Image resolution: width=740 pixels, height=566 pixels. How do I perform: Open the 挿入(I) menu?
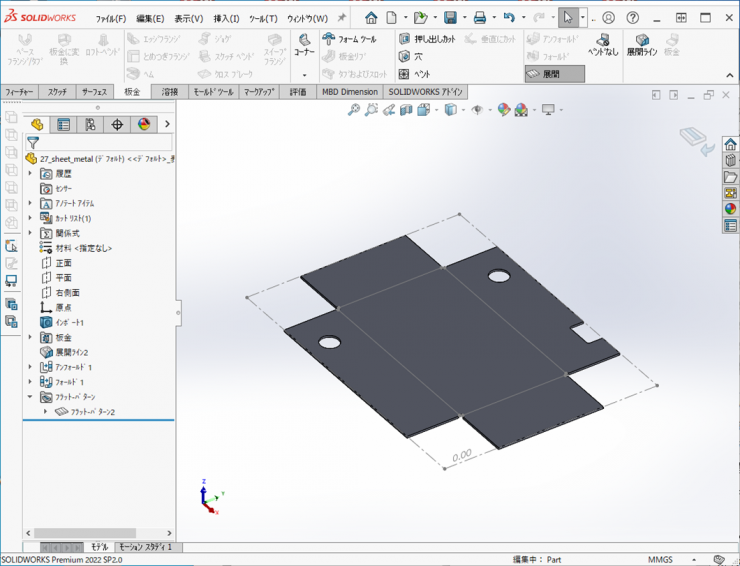[227, 18]
